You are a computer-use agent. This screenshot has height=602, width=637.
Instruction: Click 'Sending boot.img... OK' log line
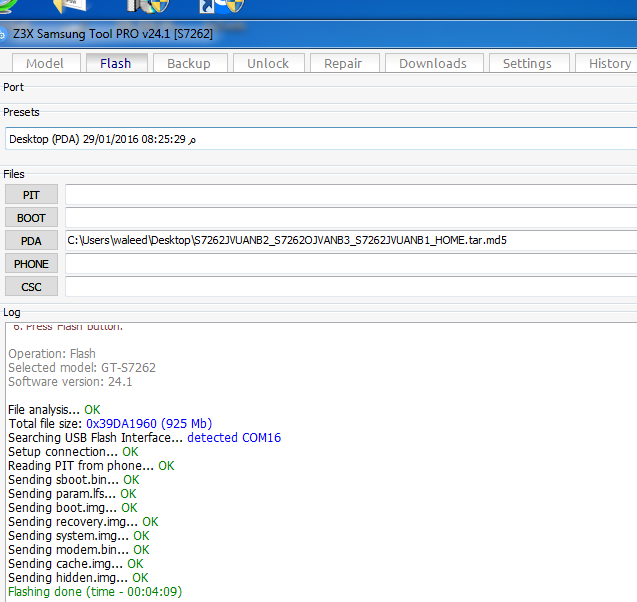pos(73,508)
